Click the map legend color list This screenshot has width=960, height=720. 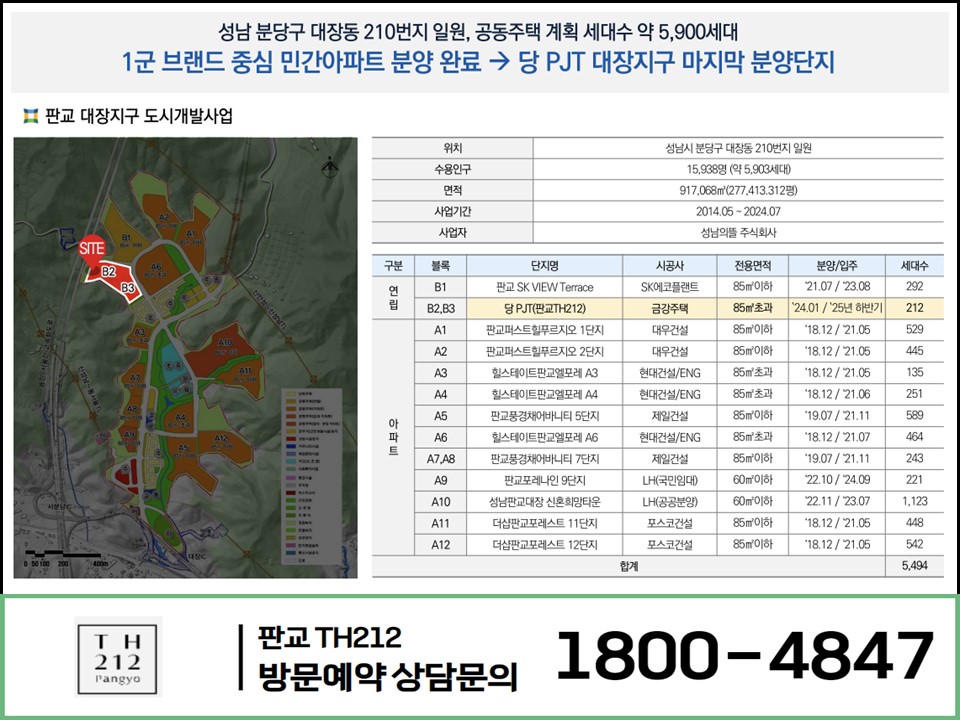311,475
